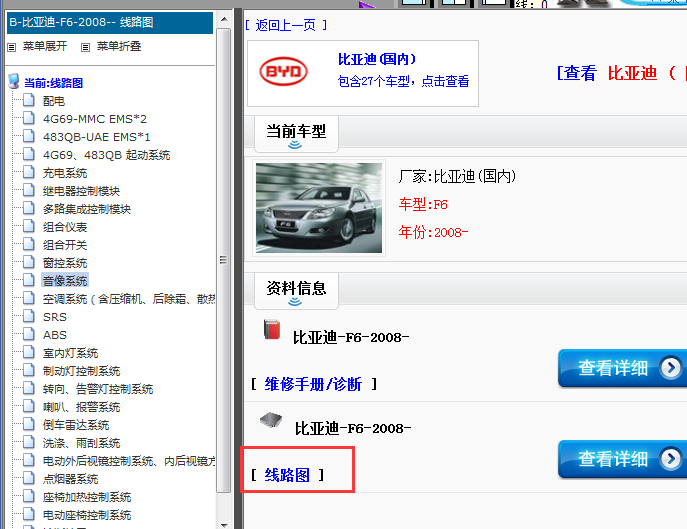This screenshot has height=529, width=687.
Task: Click the page icon beside 倒车雷达系统
Action: click(x=28, y=424)
